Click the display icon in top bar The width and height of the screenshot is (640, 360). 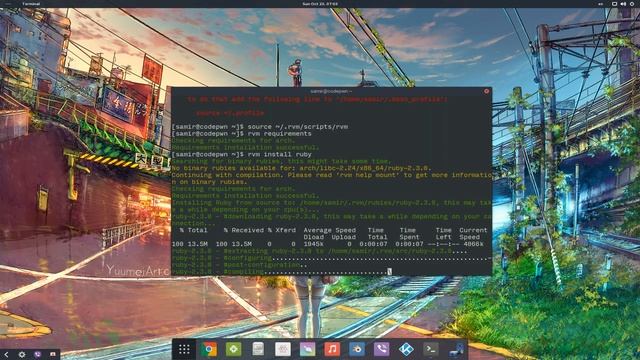pos(614,4)
